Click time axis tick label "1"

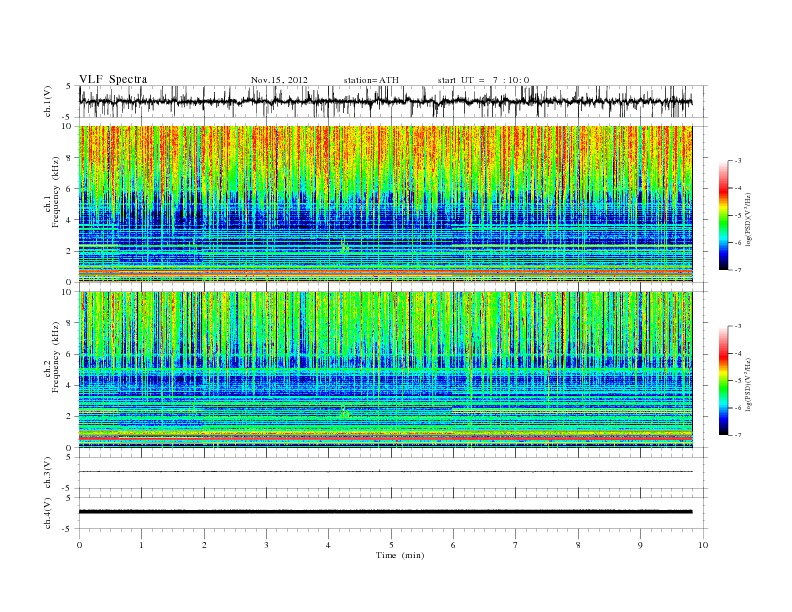point(141,545)
